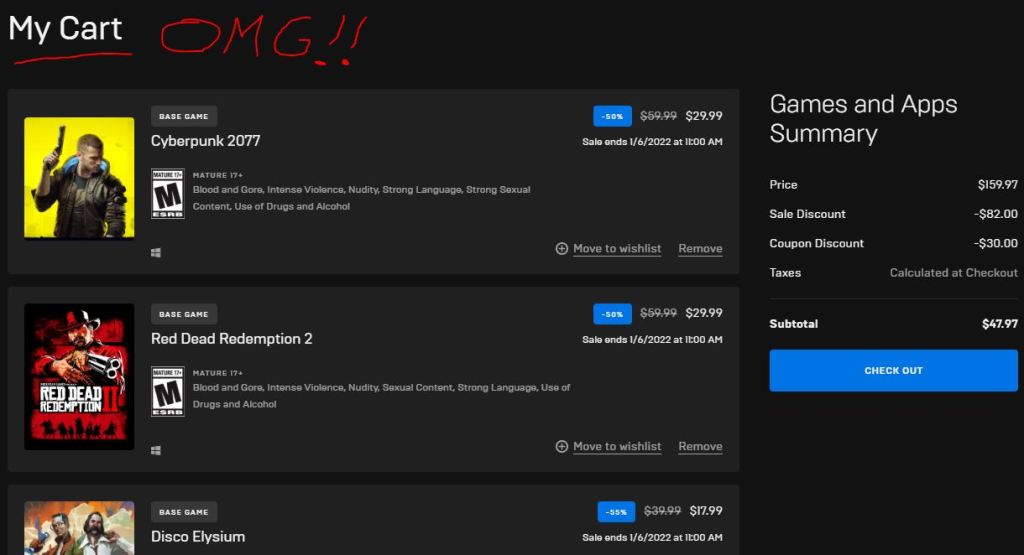Click the Base Game tag above Disco Elysium
Image resolution: width=1024 pixels, height=555 pixels.
pos(184,512)
